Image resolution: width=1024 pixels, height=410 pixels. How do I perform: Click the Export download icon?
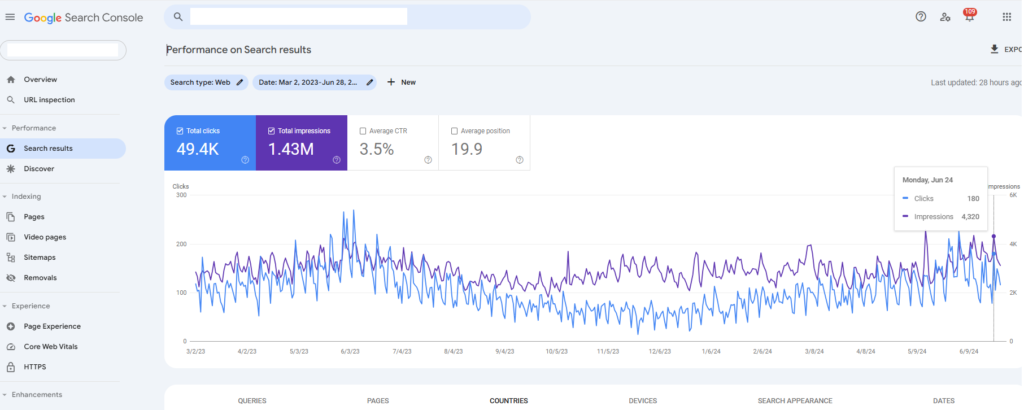tap(994, 48)
